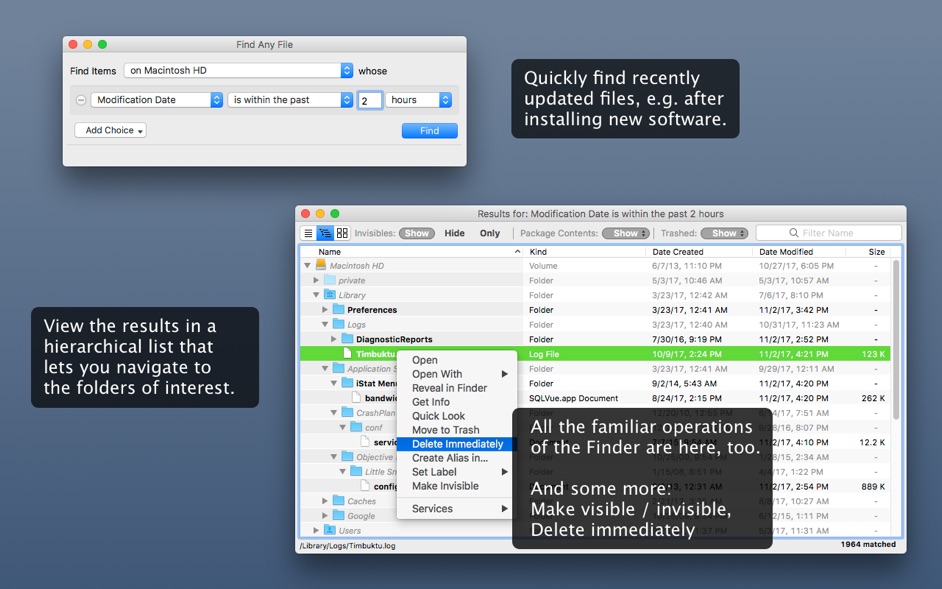Toggle Invisibles to Show

pyautogui.click(x=417, y=232)
